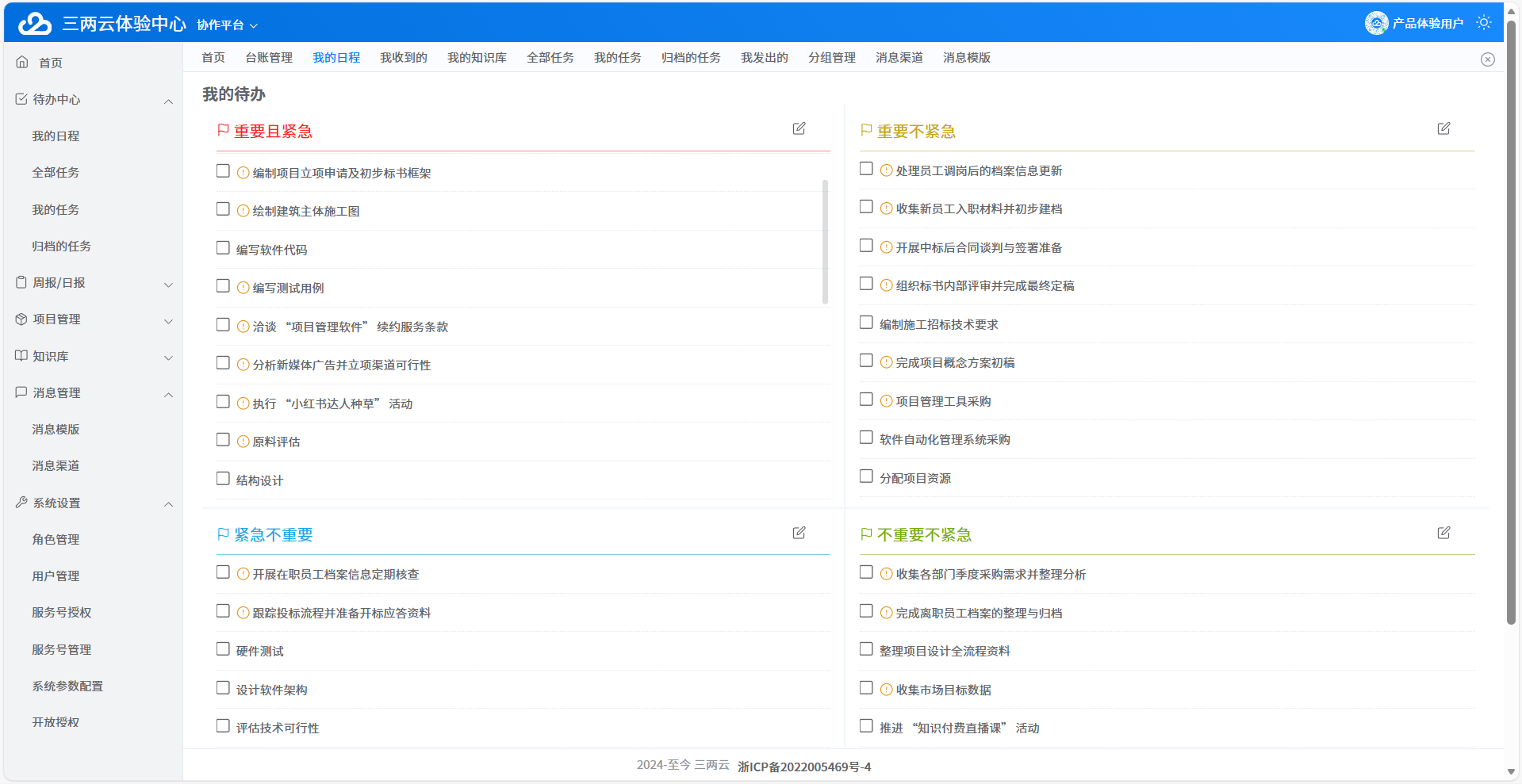Toggle the theme sun icon at top right
The image size is (1522, 784).
[x=1484, y=22]
